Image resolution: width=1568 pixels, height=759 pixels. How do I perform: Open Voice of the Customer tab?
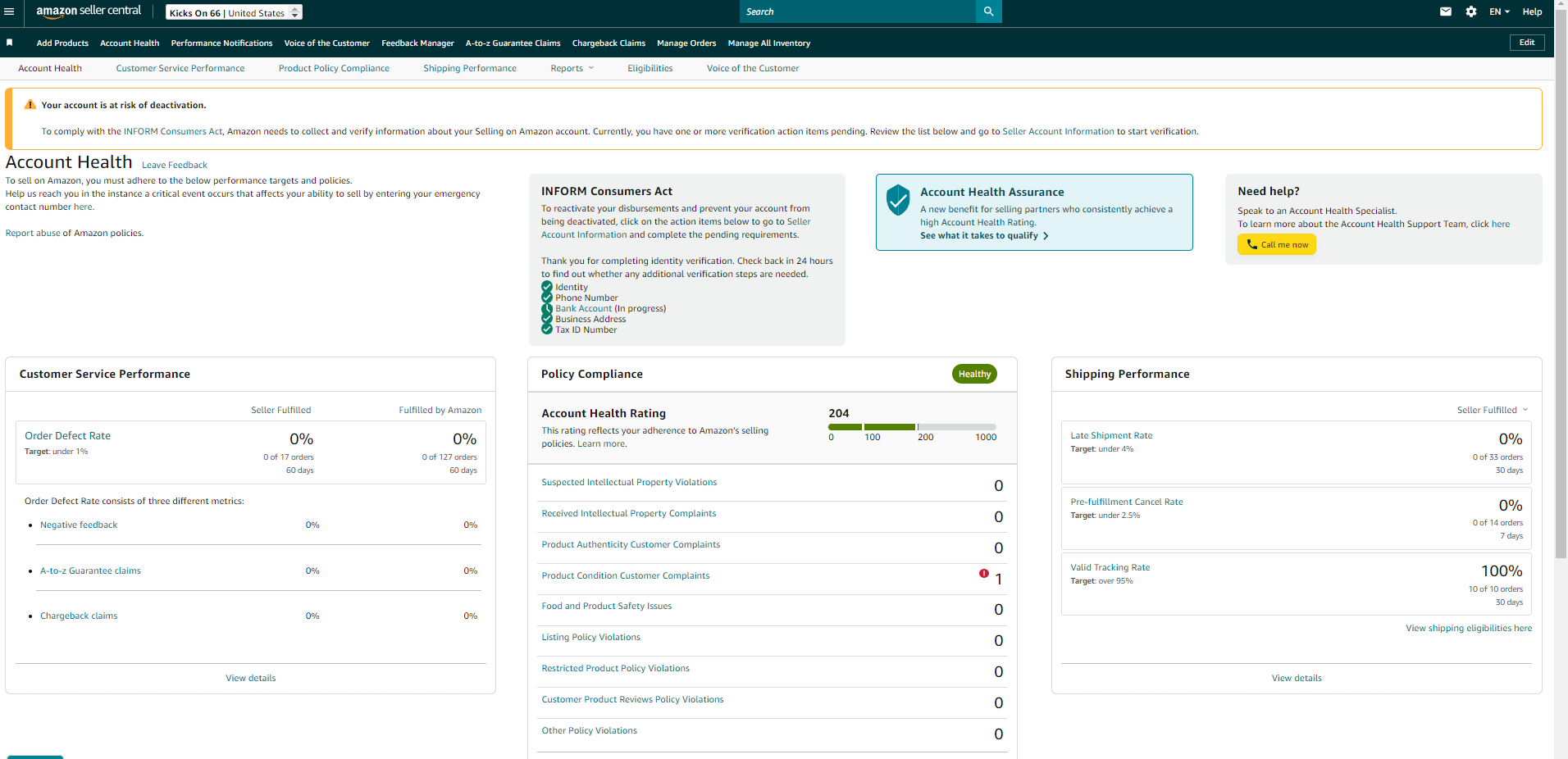coord(753,68)
